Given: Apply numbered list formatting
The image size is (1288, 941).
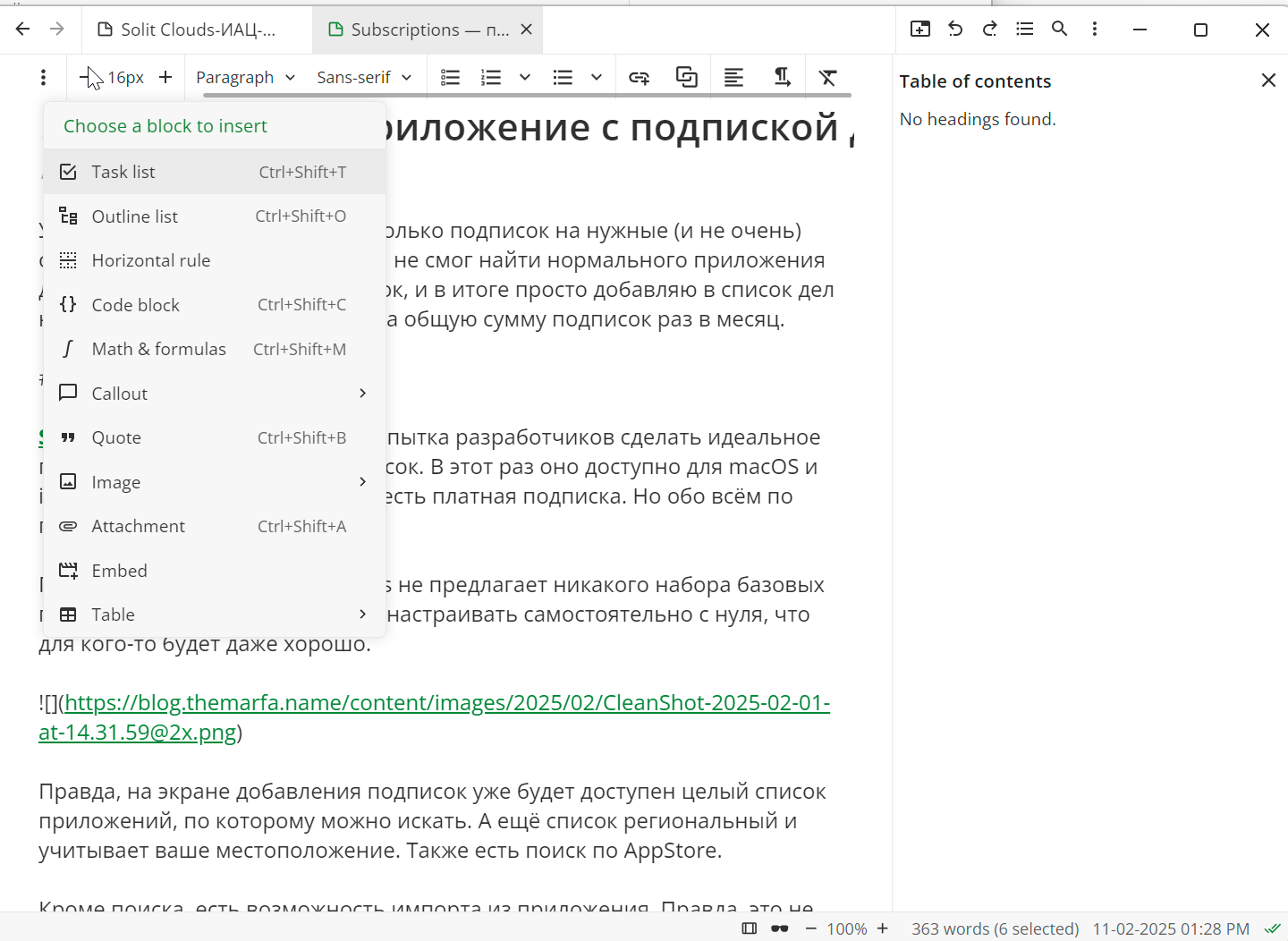Looking at the screenshot, I should (x=491, y=78).
